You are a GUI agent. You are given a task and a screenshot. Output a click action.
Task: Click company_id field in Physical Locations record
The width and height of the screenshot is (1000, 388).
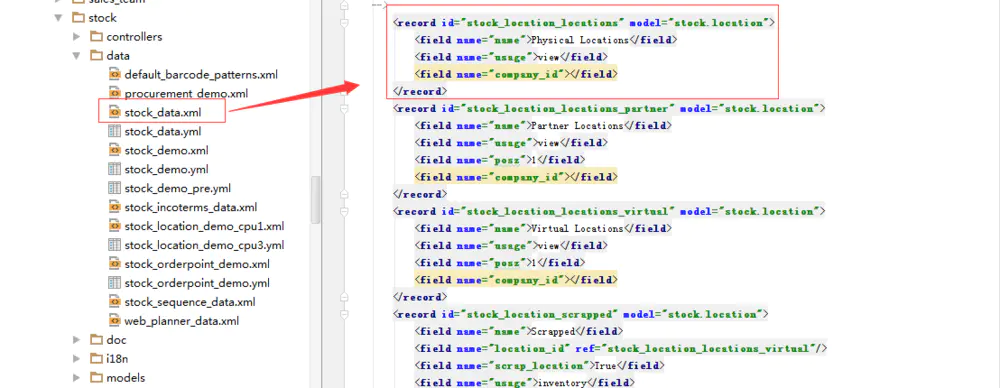pyautogui.click(x=517, y=75)
